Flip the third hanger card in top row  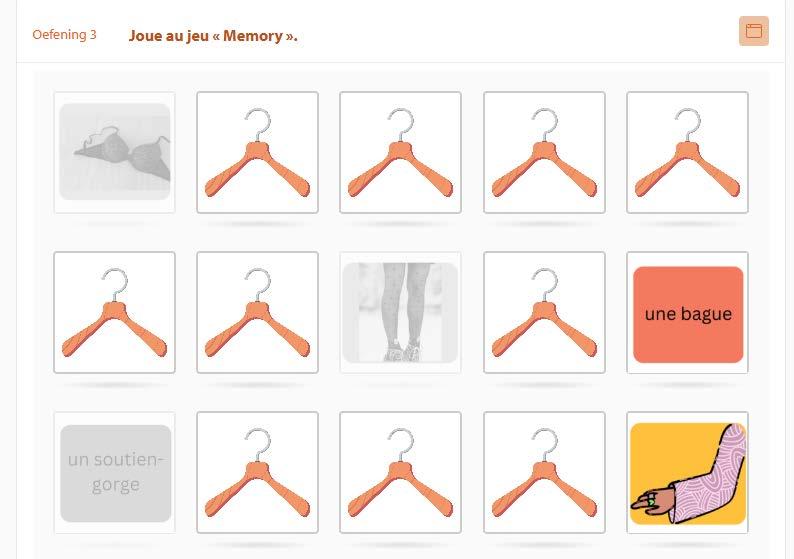pos(401,152)
